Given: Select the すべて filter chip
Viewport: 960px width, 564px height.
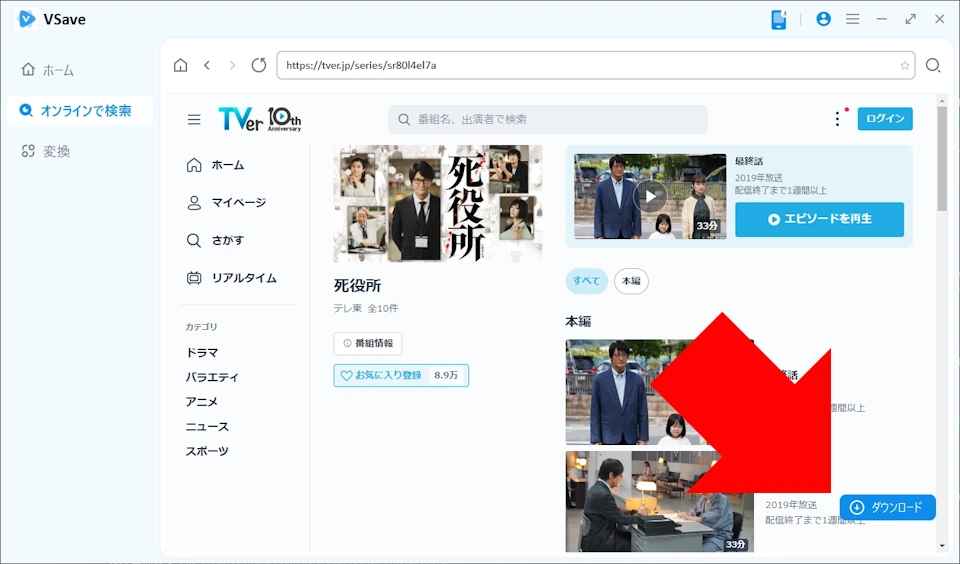Looking at the screenshot, I should pyautogui.click(x=586, y=281).
